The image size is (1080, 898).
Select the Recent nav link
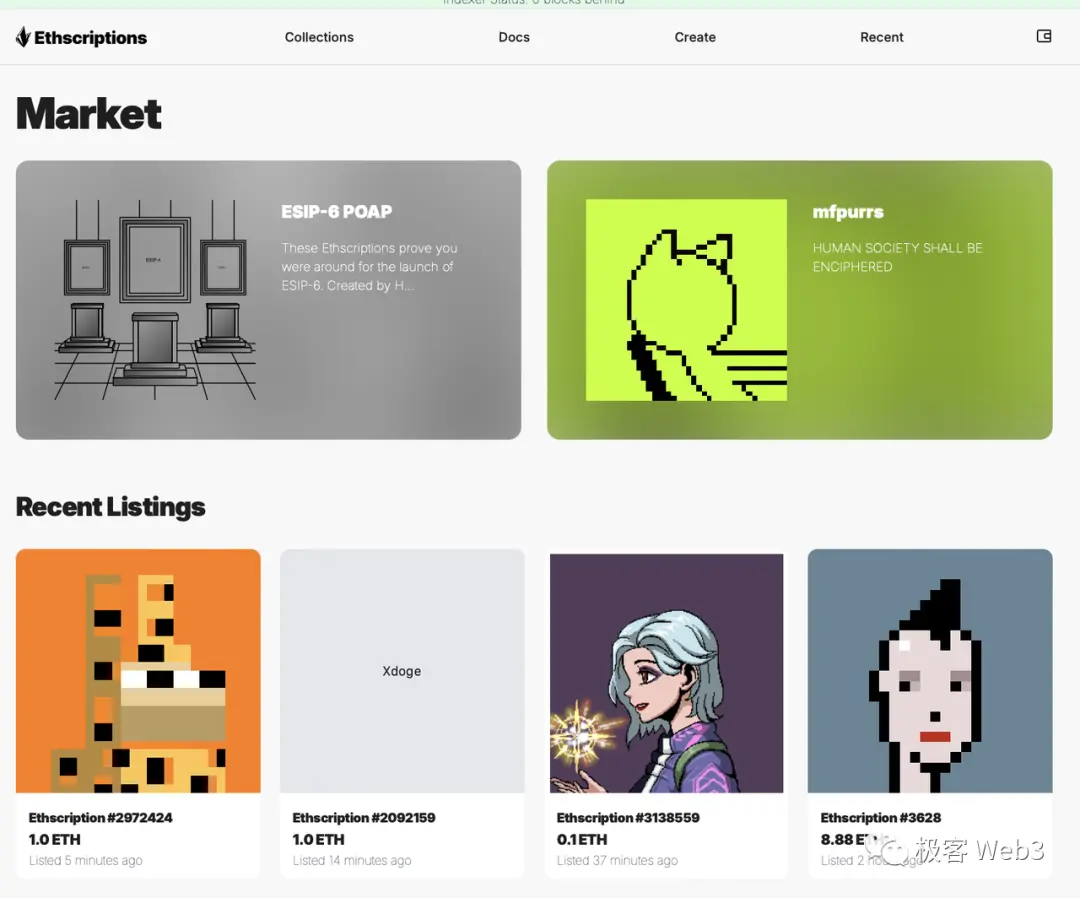pyautogui.click(x=882, y=37)
